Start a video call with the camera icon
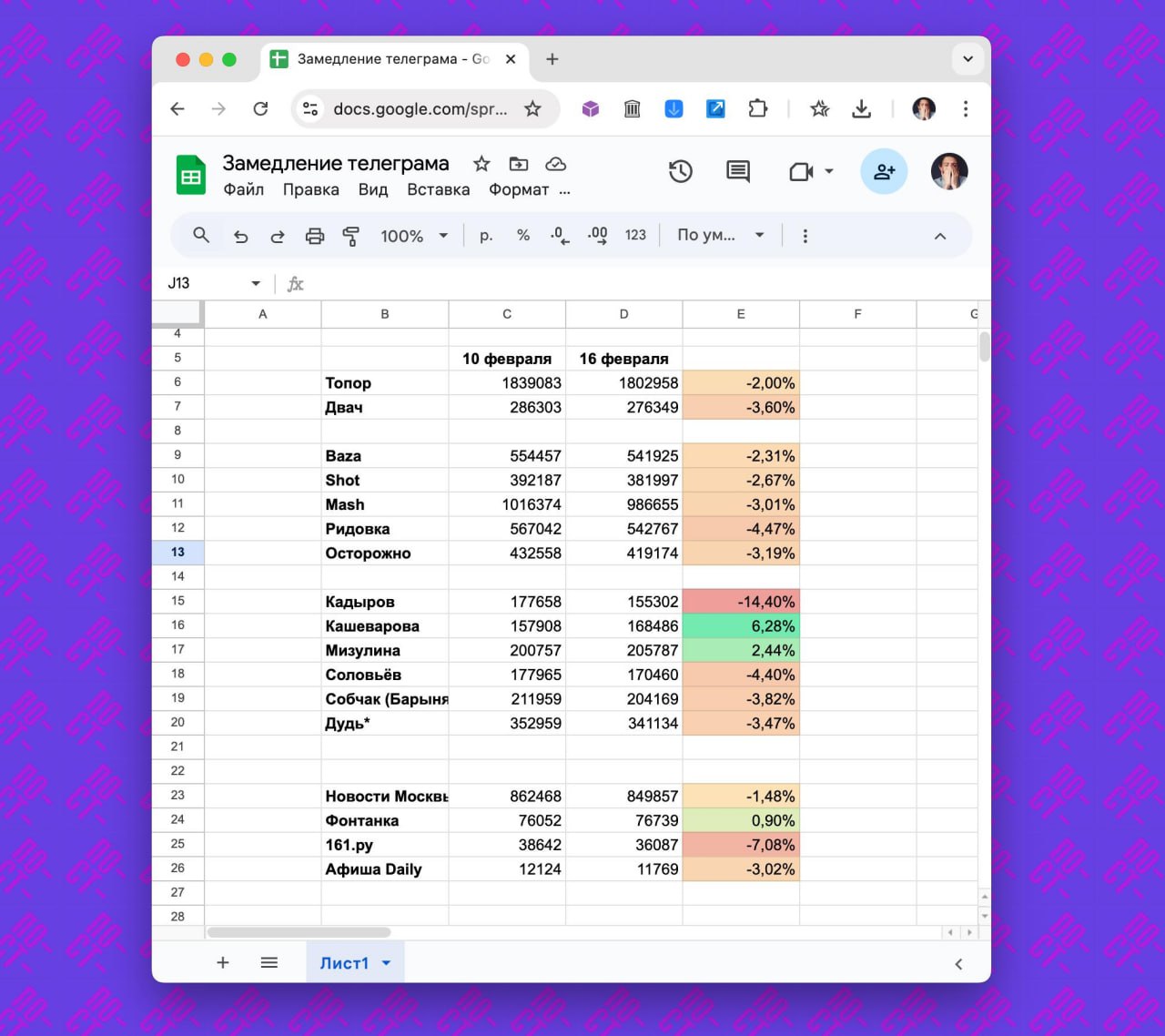This screenshot has width=1165, height=1036. tap(801, 171)
